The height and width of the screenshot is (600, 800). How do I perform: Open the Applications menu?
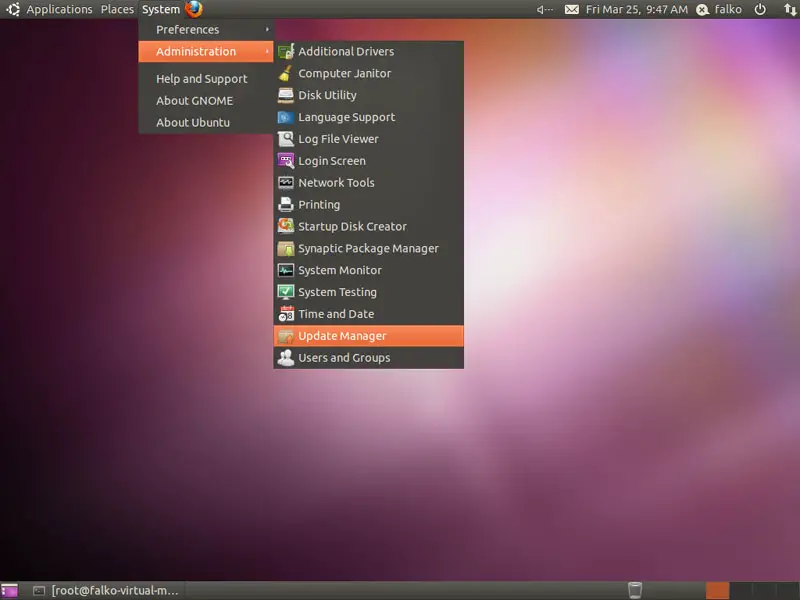pos(60,9)
